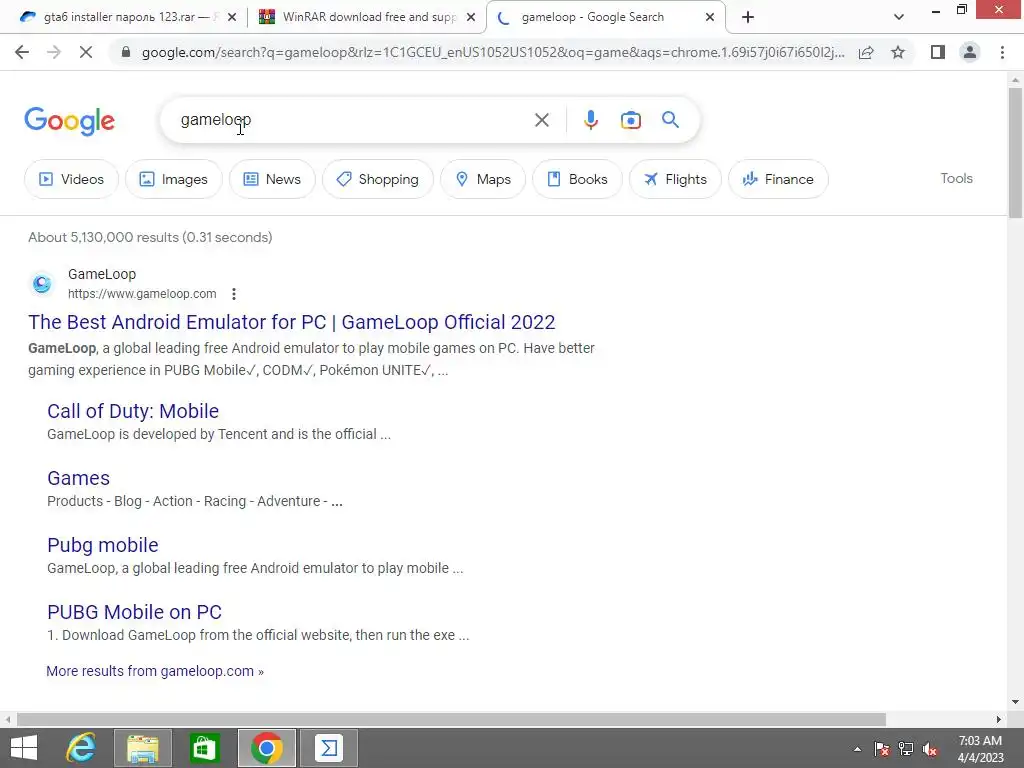Open the muted volume tray icon

pos(930,749)
